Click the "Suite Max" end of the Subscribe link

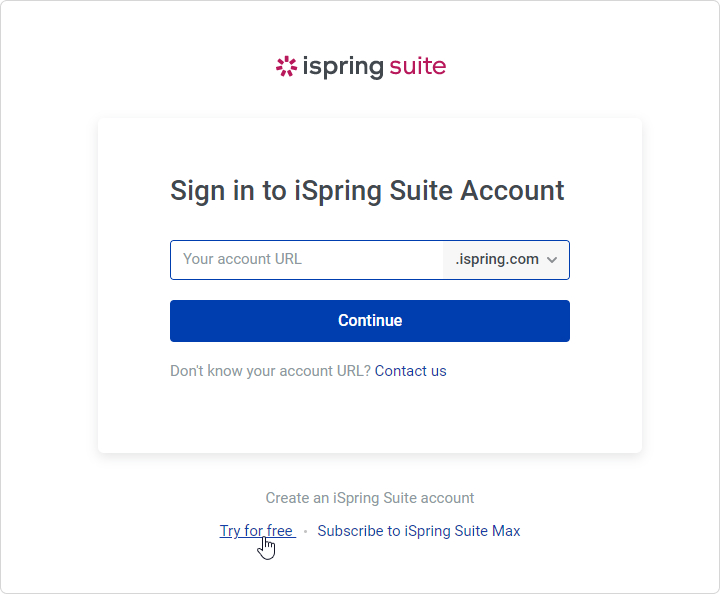click(487, 531)
